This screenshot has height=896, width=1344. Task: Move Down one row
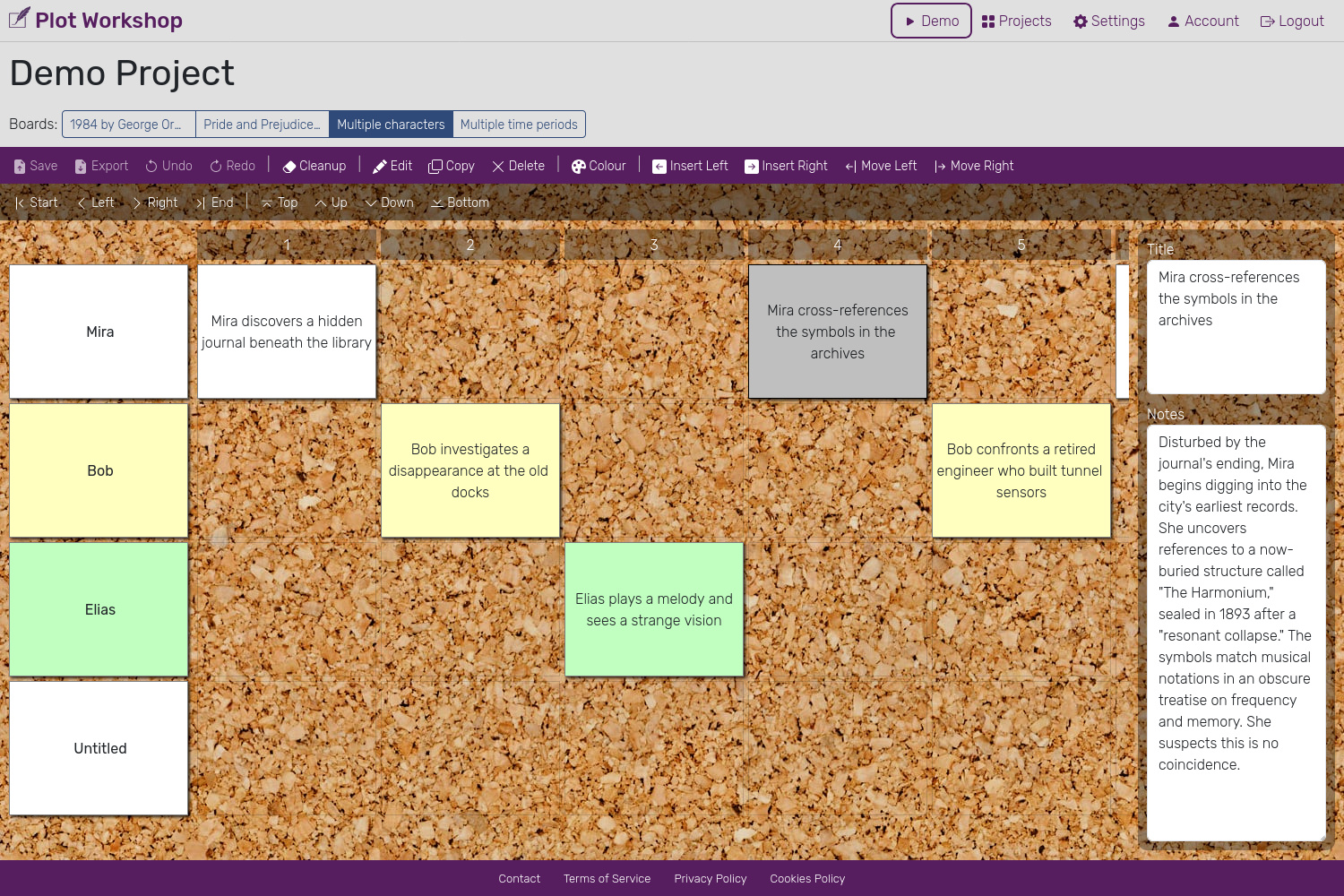click(389, 202)
